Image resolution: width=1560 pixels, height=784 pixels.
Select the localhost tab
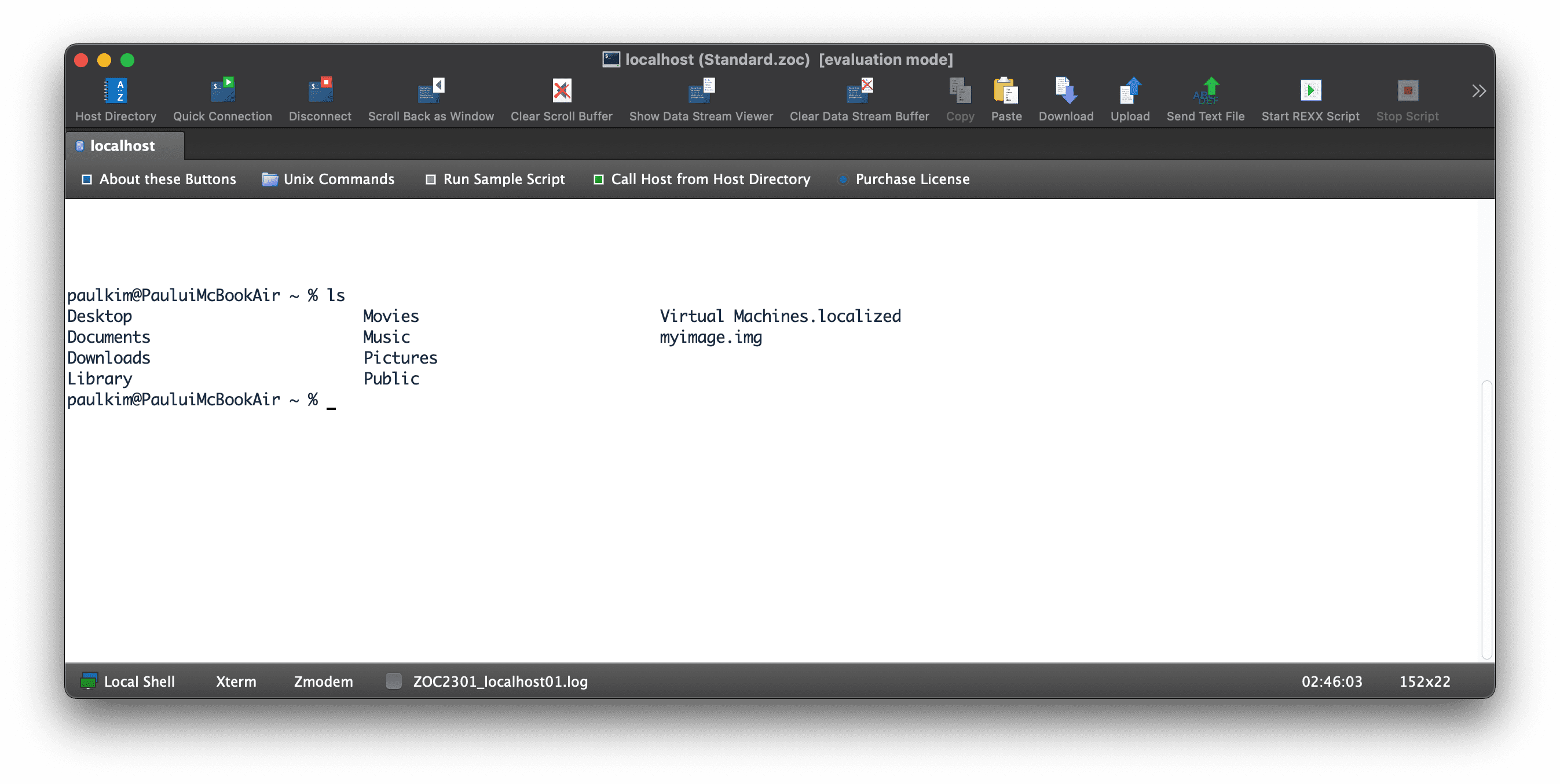[x=121, y=144]
